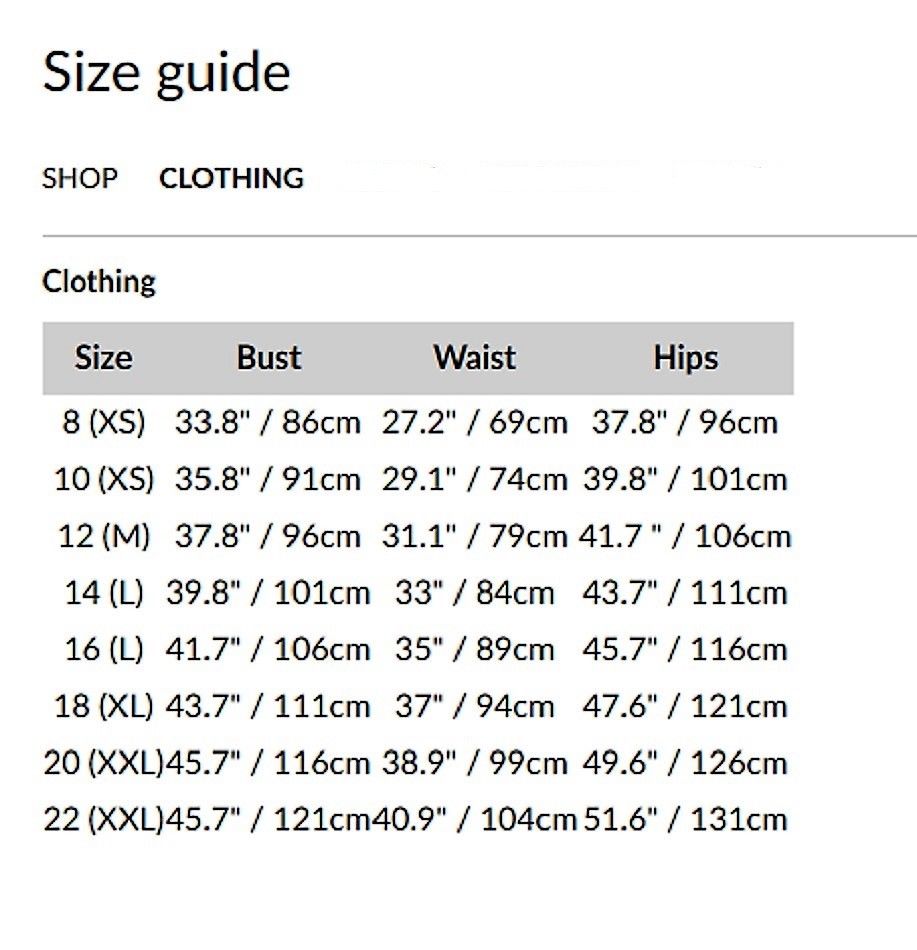Click the Waist column header
The height and width of the screenshot is (950, 917).
click(475, 358)
